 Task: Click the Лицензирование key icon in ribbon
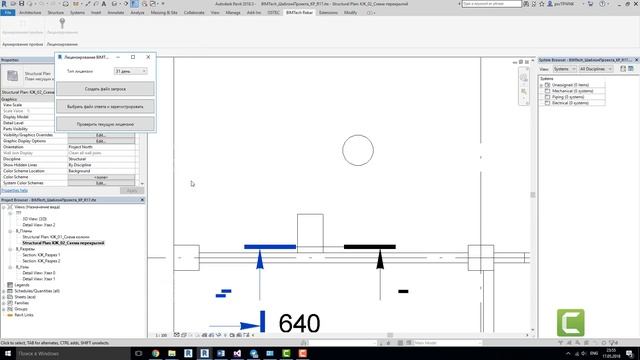click(62, 24)
